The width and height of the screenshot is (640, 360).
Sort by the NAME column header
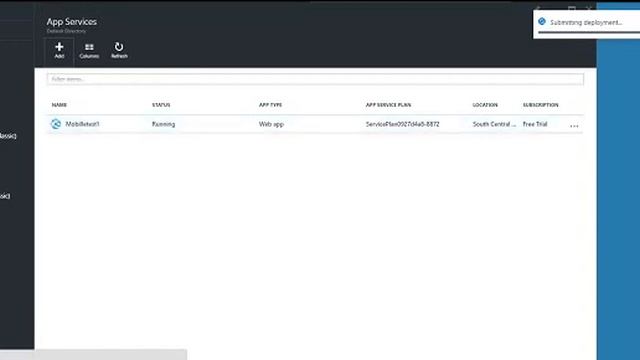coord(59,105)
